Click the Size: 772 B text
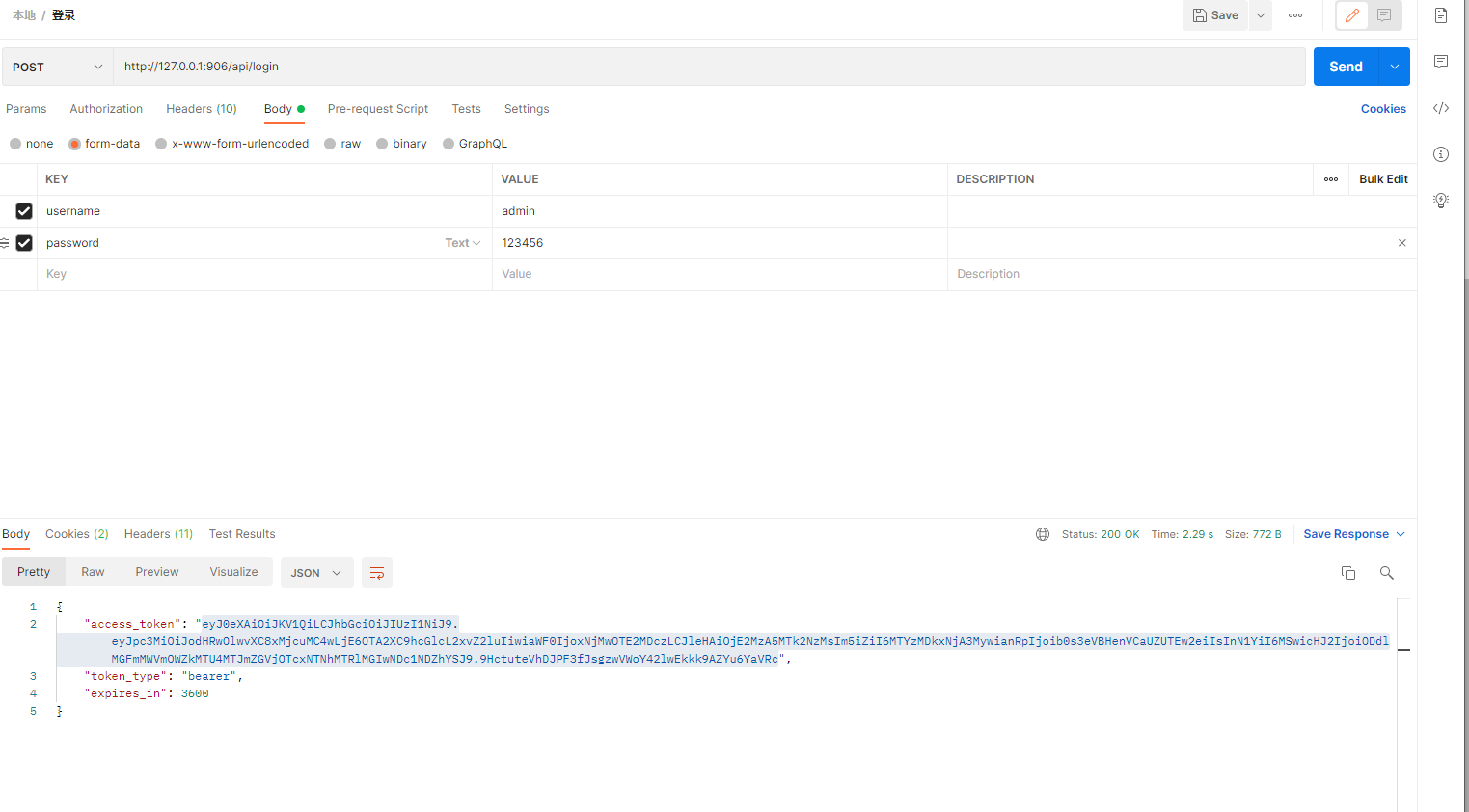Image resolution: width=1469 pixels, height=812 pixels. (1253, 534)
